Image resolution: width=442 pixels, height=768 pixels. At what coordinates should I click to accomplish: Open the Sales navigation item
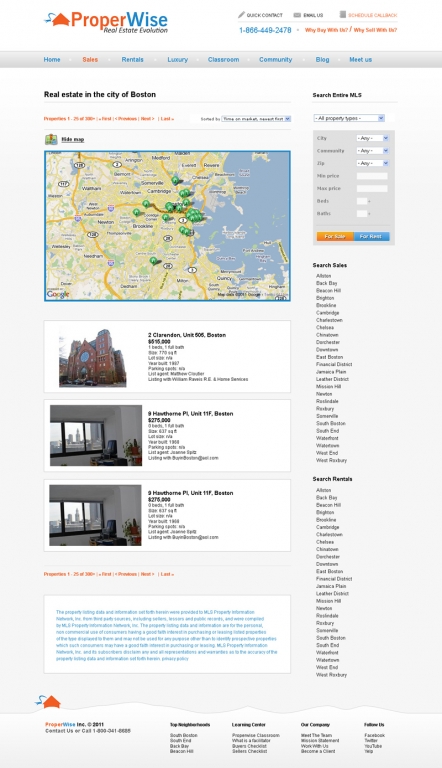click(90, 59)
